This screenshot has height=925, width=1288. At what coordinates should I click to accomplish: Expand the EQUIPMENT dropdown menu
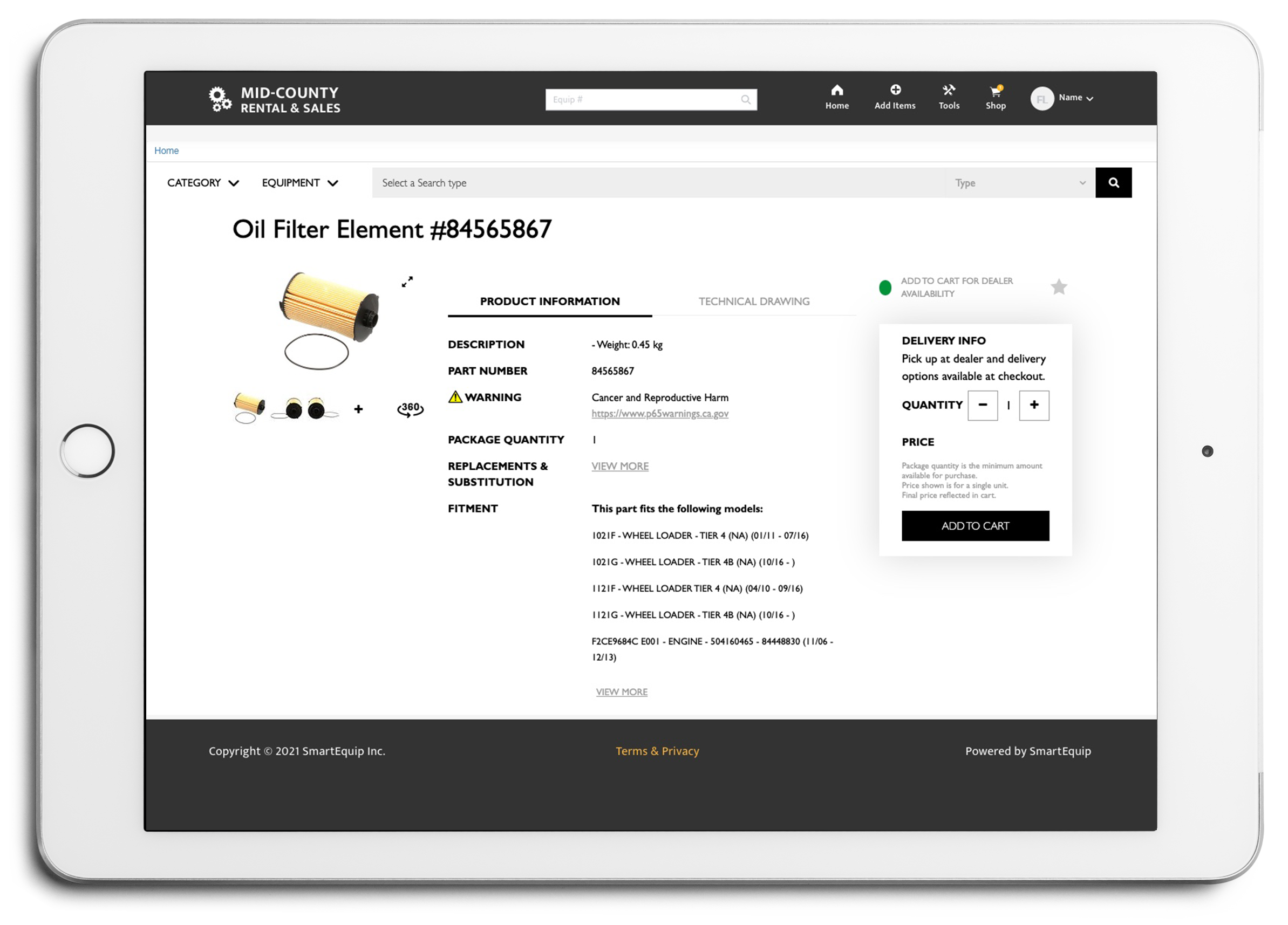click(x=299, y=182)
